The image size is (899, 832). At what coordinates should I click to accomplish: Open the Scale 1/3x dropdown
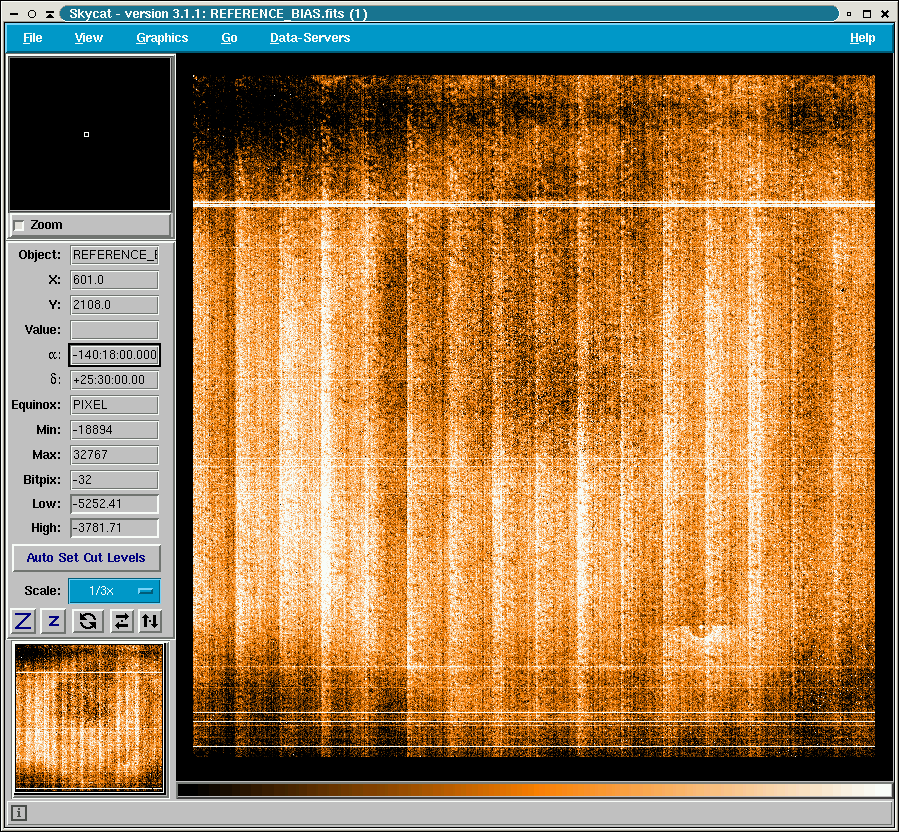(114, 591)
